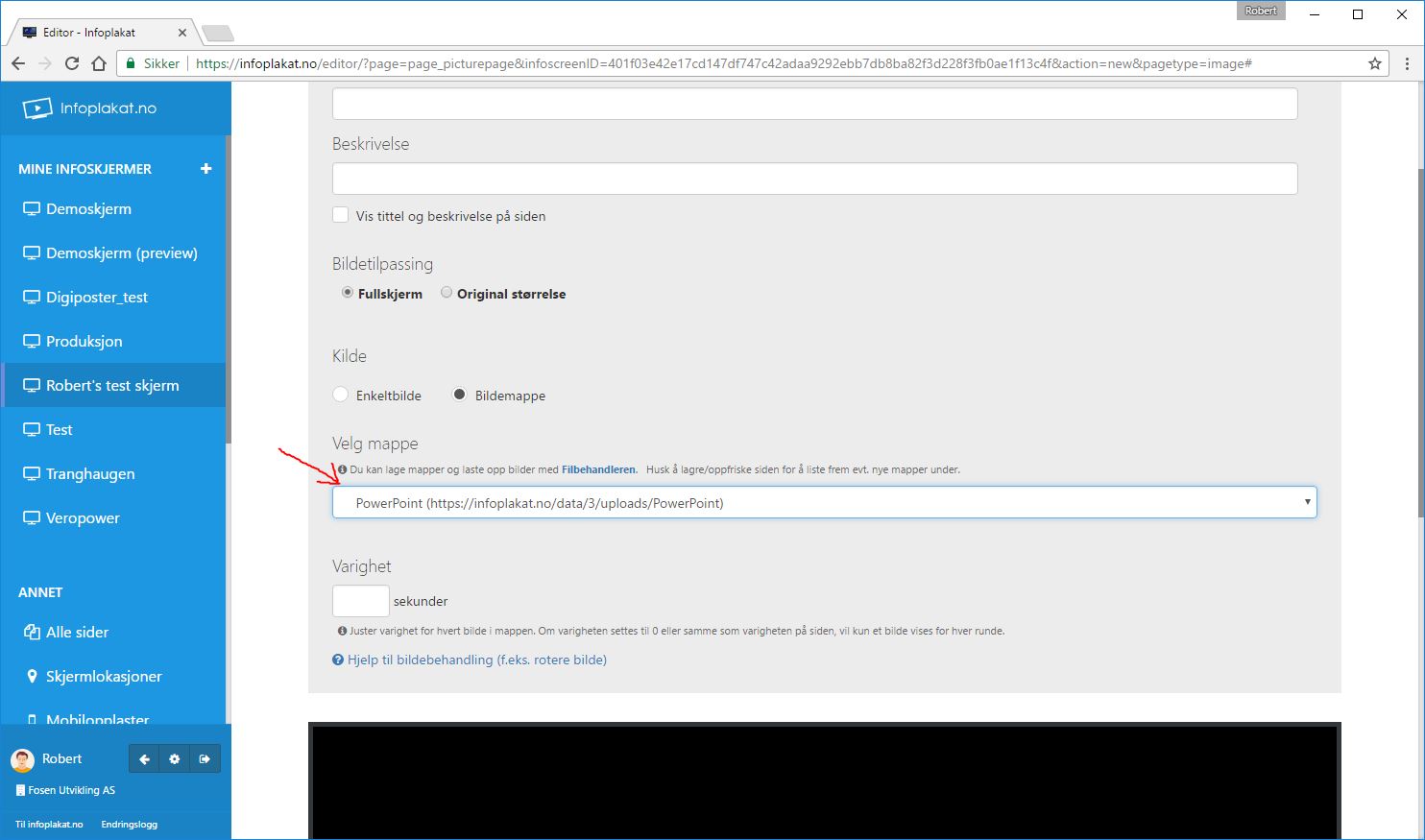Image resolution: width=1425 pixels, height=840 pixels.
Task: Click inside the Beskrivelse text field
Action: (814, 179)
